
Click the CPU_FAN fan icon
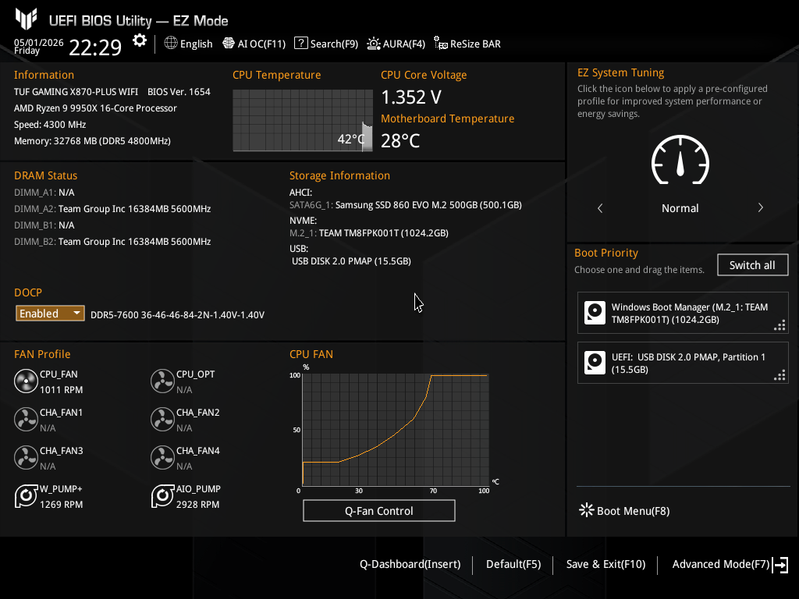[25, 382]
